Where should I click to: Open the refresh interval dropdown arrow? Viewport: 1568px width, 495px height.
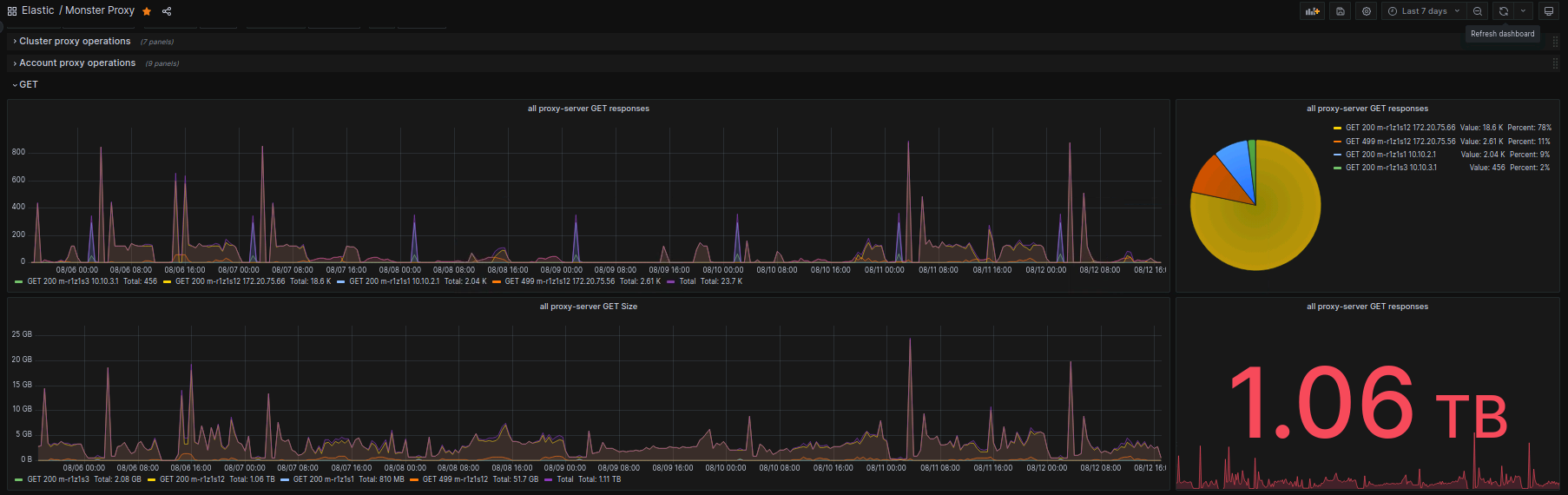pyautogui.click(x=1523, y=11)
